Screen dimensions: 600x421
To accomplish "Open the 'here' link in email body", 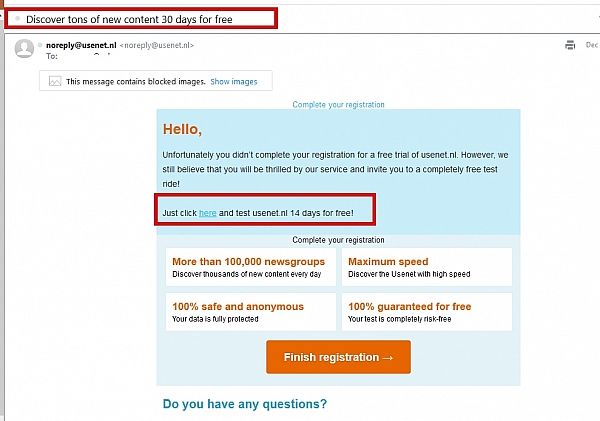I will (x=207, y=213).
